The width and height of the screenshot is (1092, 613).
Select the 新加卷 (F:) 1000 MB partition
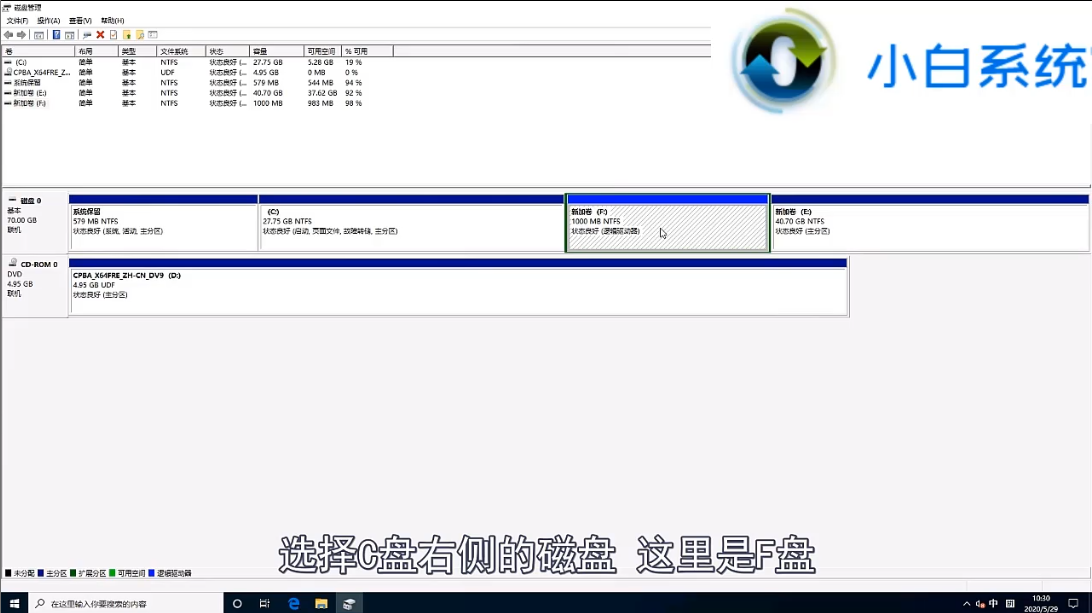[667, 223]
